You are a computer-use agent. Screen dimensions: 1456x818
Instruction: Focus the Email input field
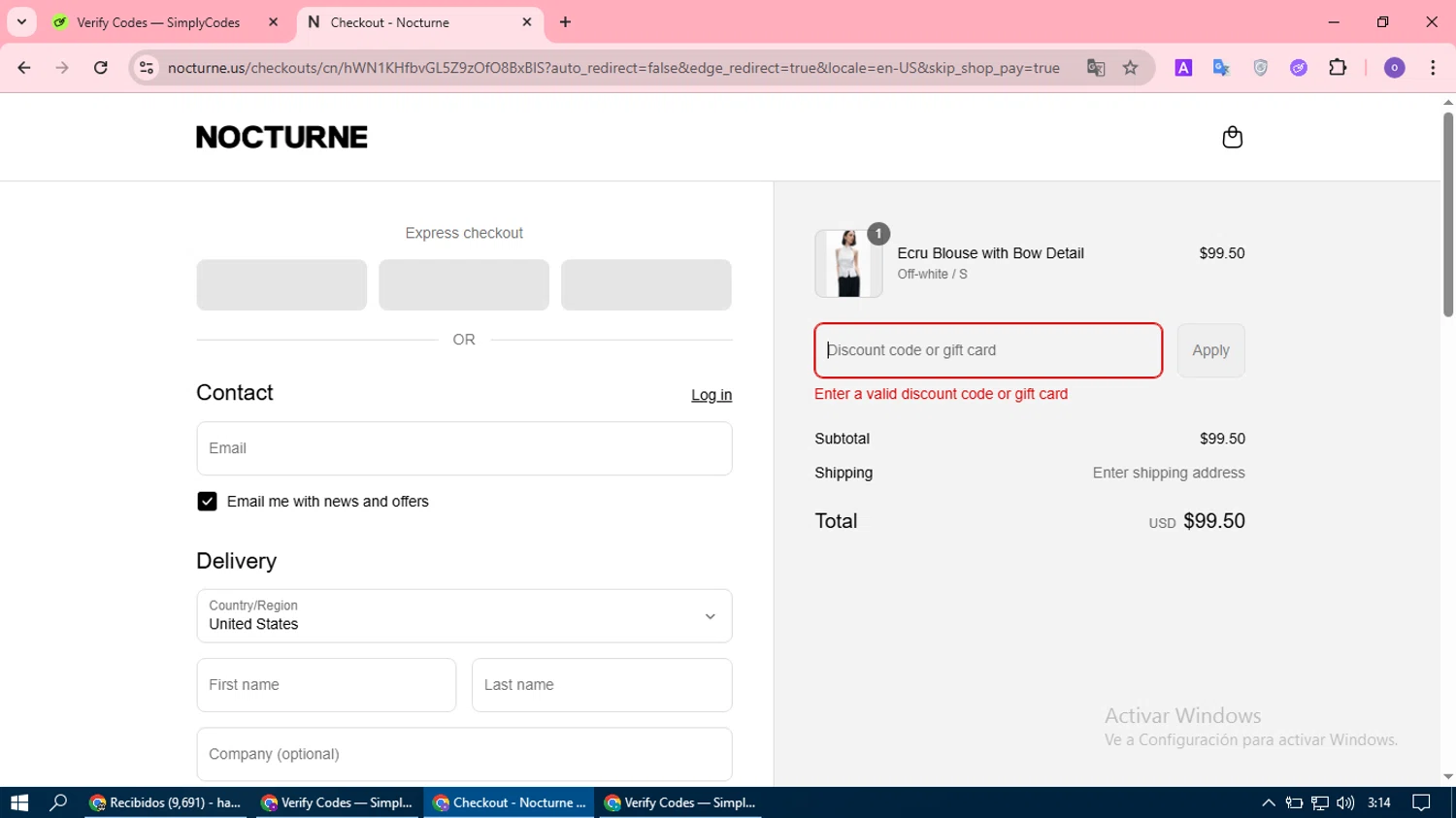tap(464, 448)
